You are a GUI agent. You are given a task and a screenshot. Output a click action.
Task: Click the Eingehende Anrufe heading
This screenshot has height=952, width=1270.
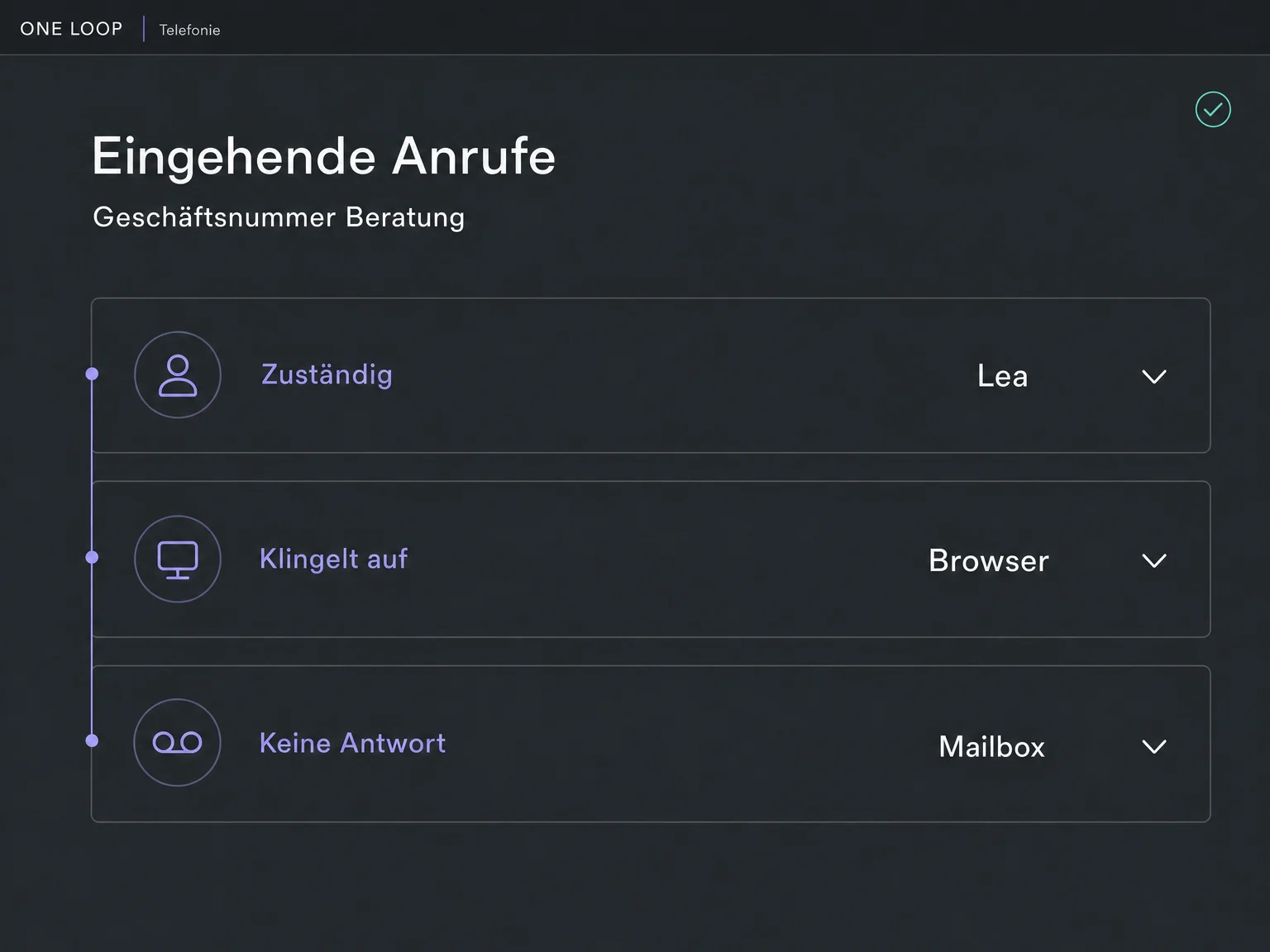[323, 156]
